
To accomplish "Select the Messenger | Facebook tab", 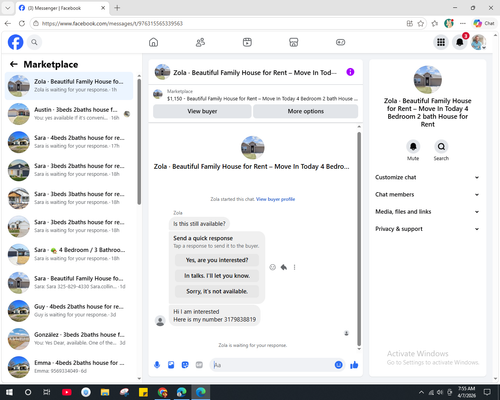I will (62, 8).
